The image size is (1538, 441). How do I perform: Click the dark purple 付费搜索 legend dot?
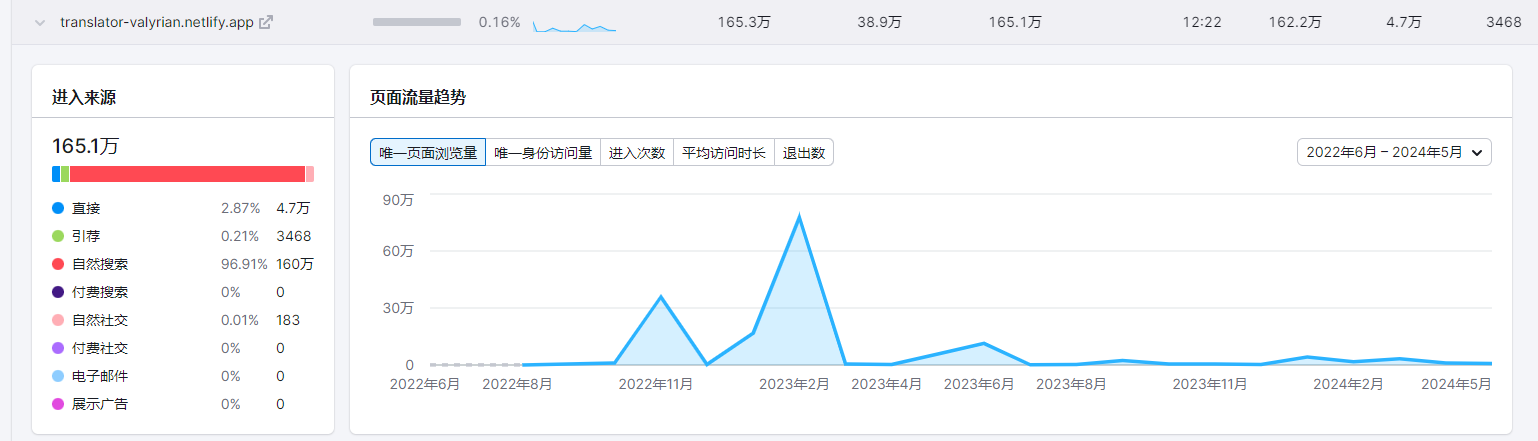click(58, 293)
